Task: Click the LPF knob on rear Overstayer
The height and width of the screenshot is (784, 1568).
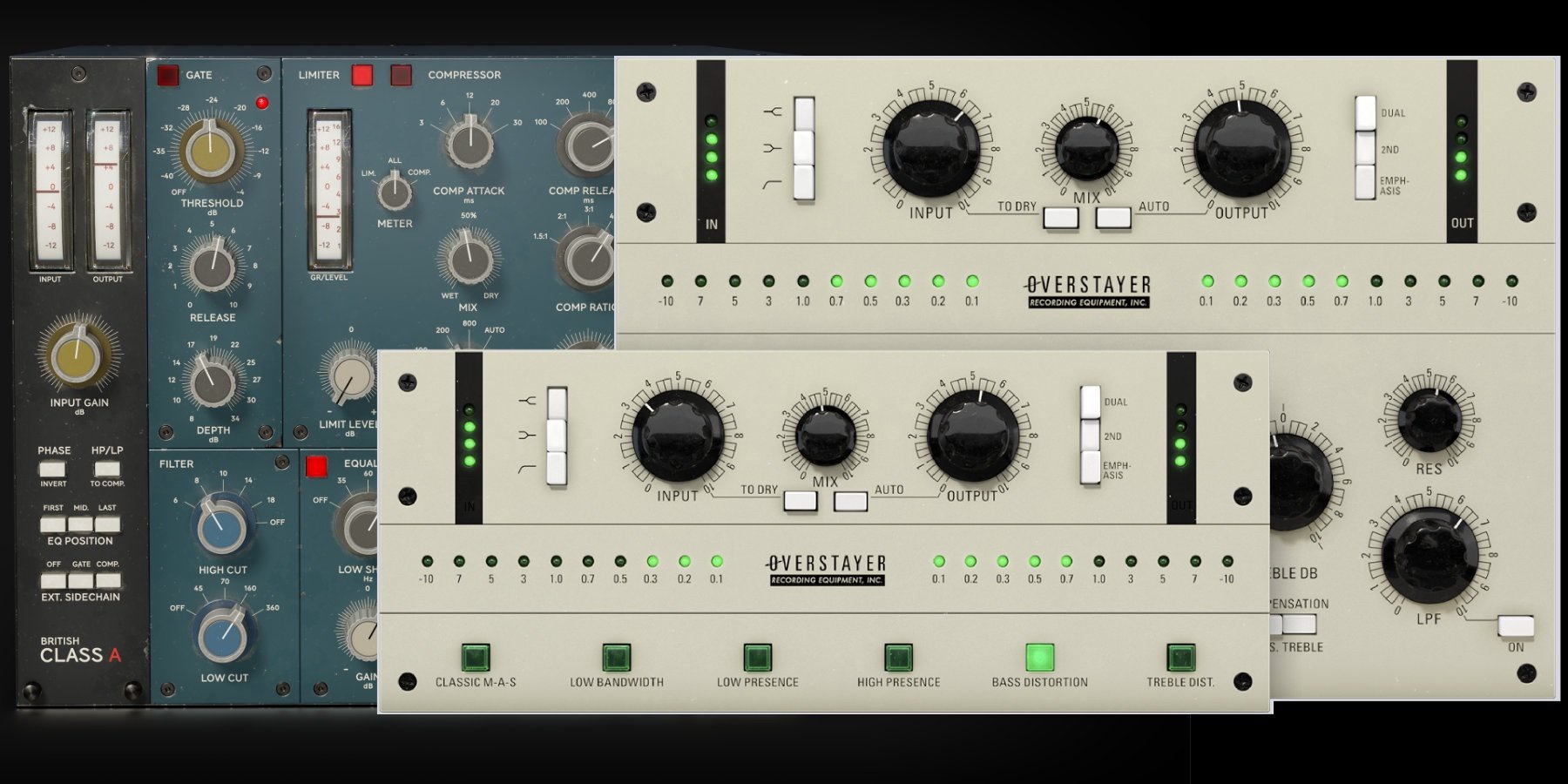Action: coord(1429,557)
